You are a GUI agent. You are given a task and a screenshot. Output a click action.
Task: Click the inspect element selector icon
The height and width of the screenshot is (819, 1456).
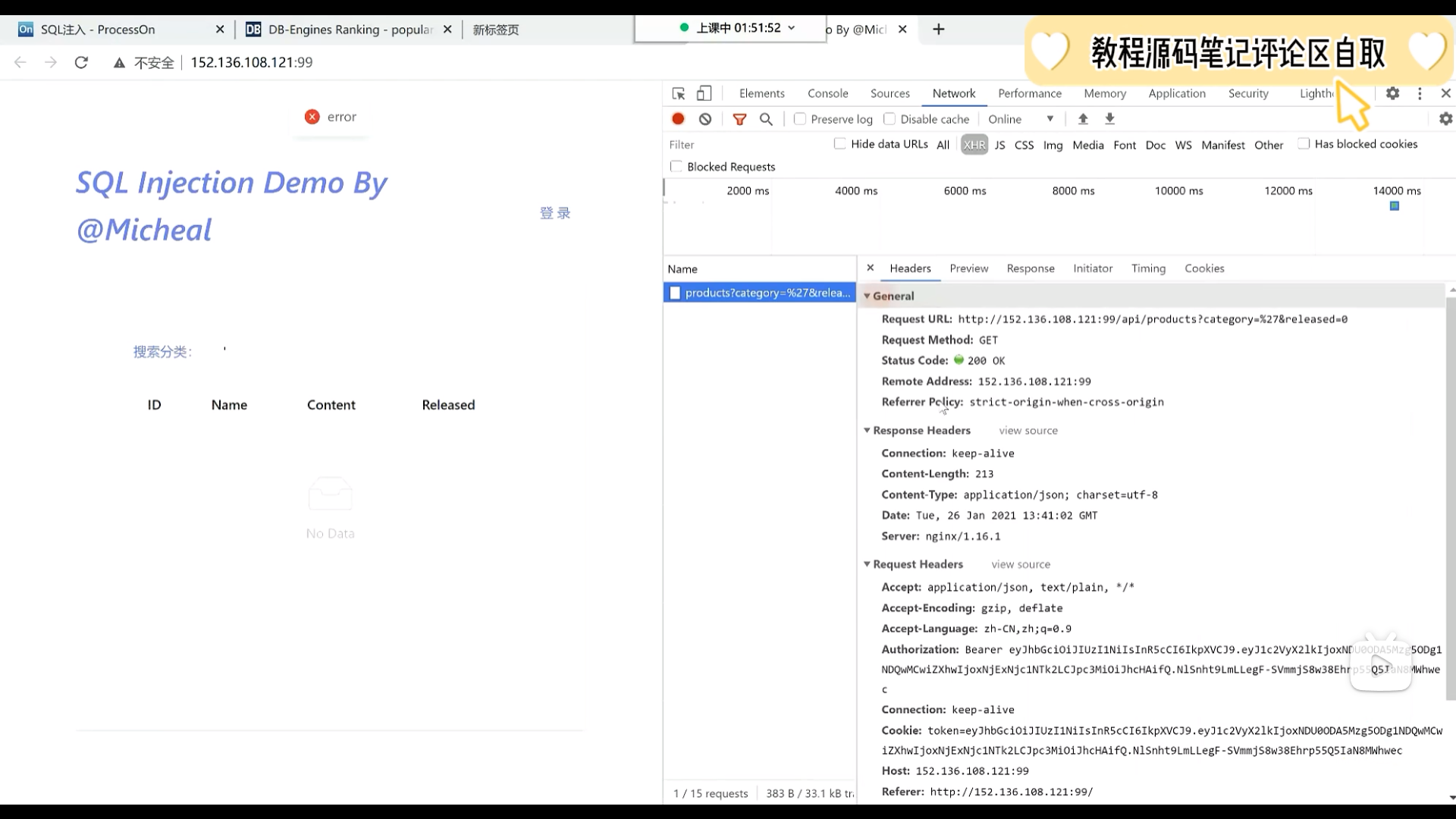coord(678,93)
